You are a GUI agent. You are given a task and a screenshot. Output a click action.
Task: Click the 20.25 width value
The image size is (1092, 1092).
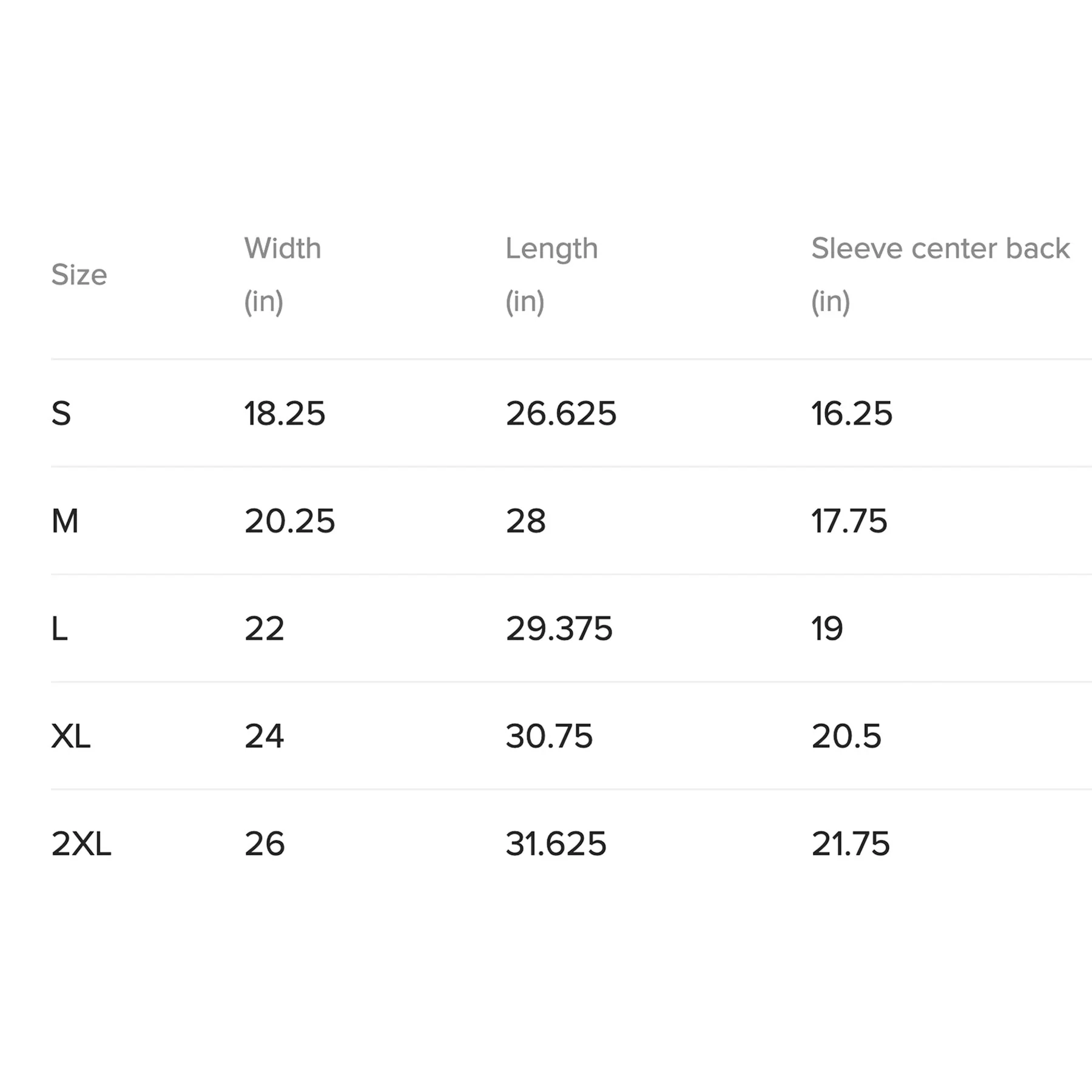[289, 521]
